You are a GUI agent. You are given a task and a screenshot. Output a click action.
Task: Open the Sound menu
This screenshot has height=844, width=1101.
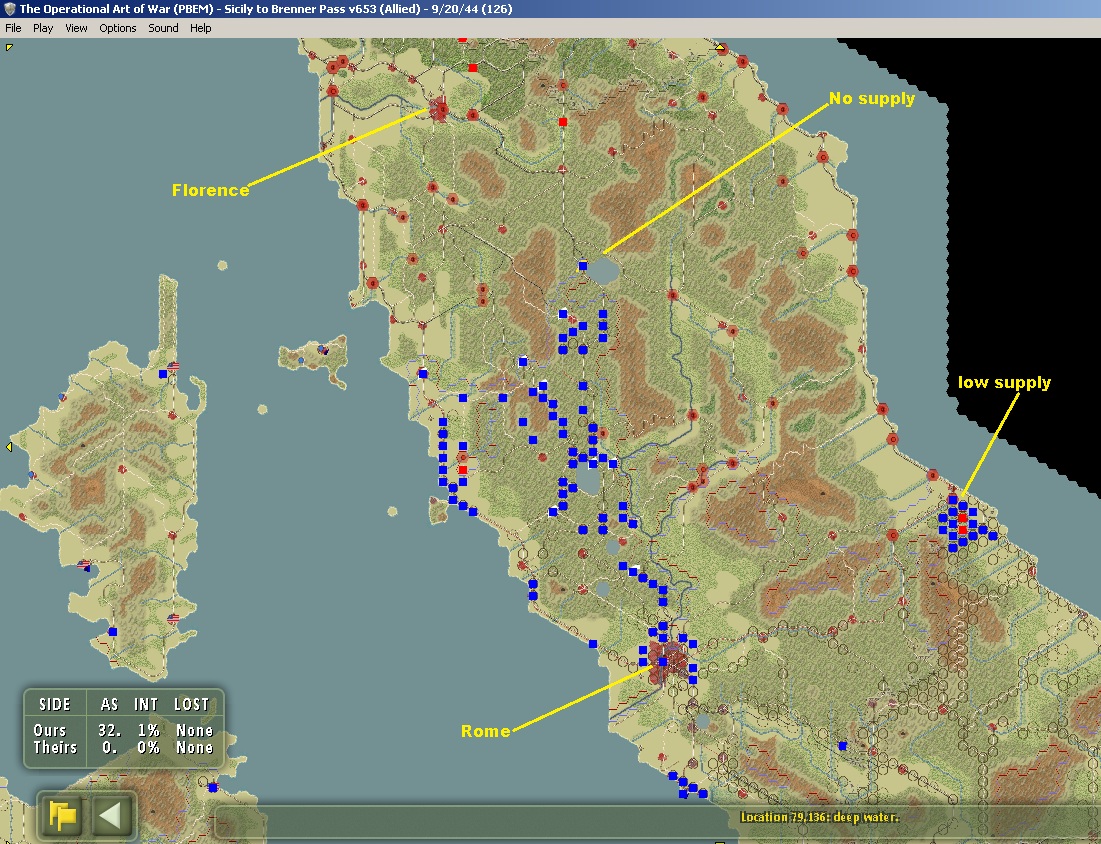click(163, 28)
